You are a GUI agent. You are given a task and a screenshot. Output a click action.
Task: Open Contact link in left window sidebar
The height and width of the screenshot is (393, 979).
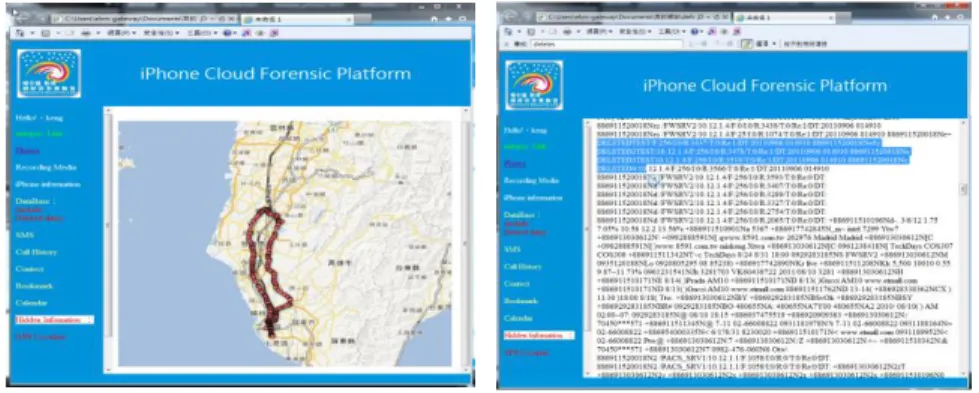click(x=29, y=269)
